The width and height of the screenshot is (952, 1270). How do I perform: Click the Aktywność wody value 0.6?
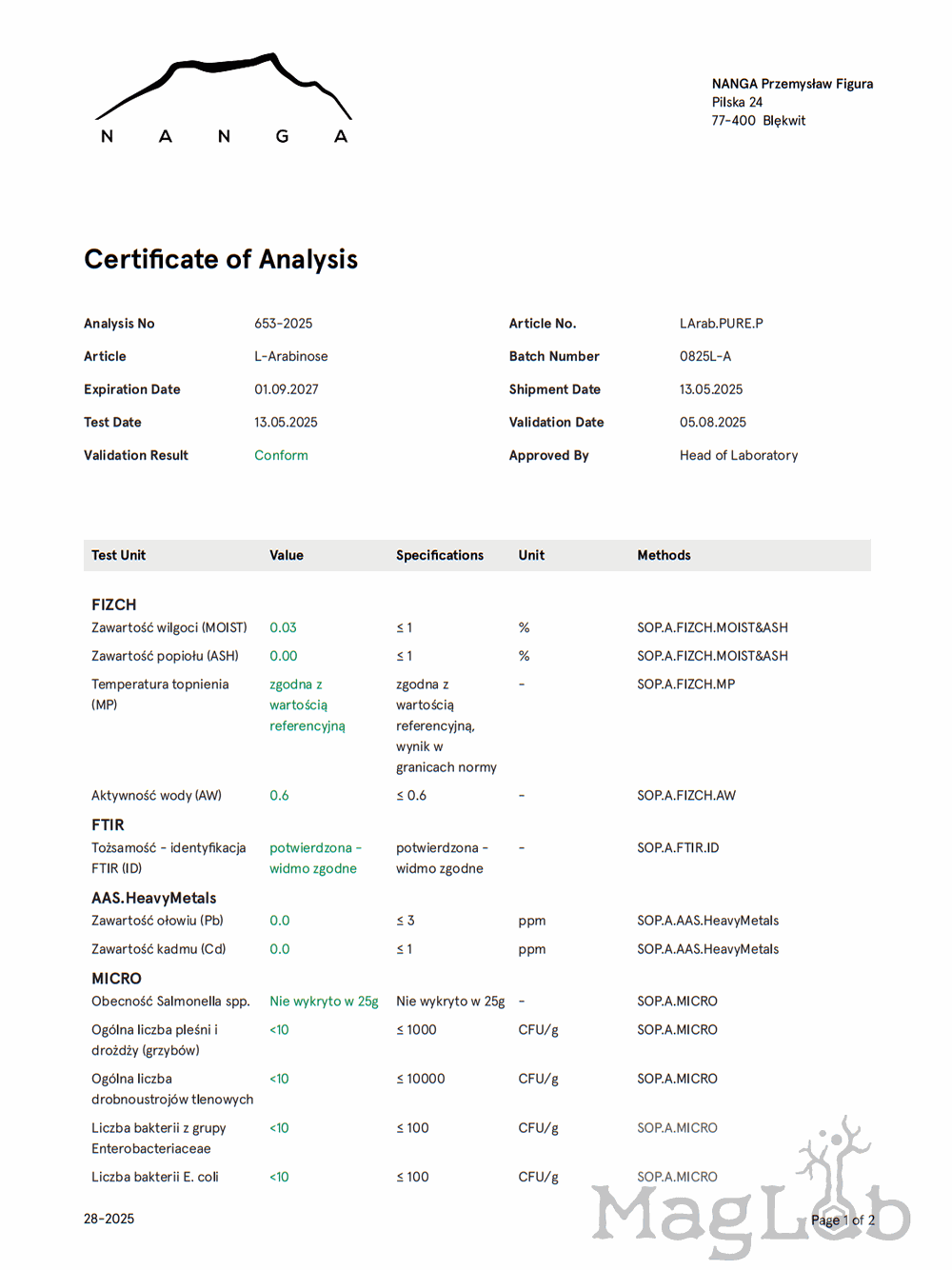pos(279,795)
